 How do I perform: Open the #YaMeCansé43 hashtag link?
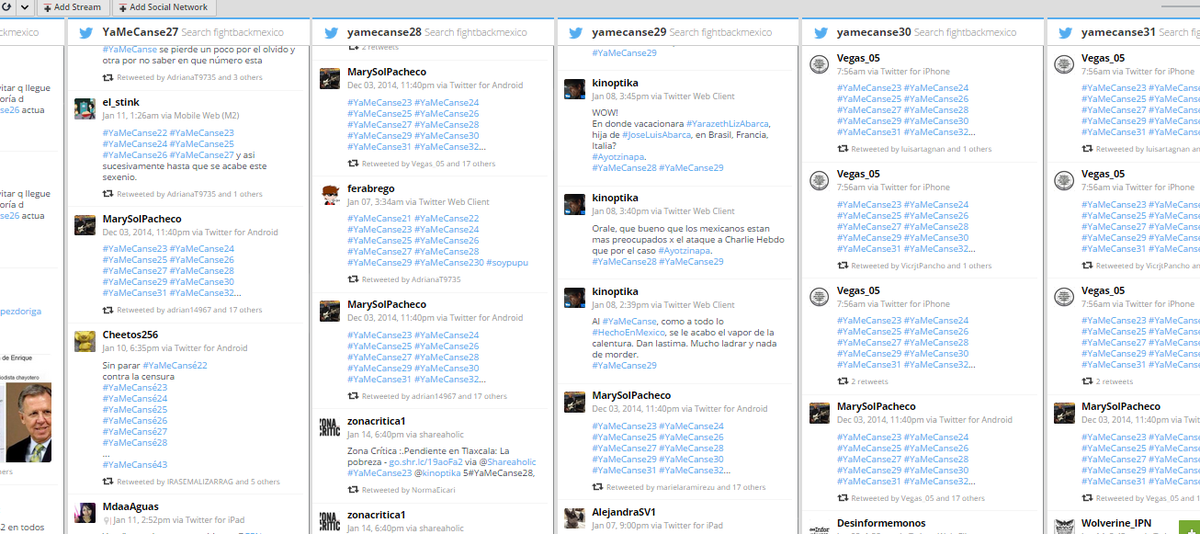[134, 464]
